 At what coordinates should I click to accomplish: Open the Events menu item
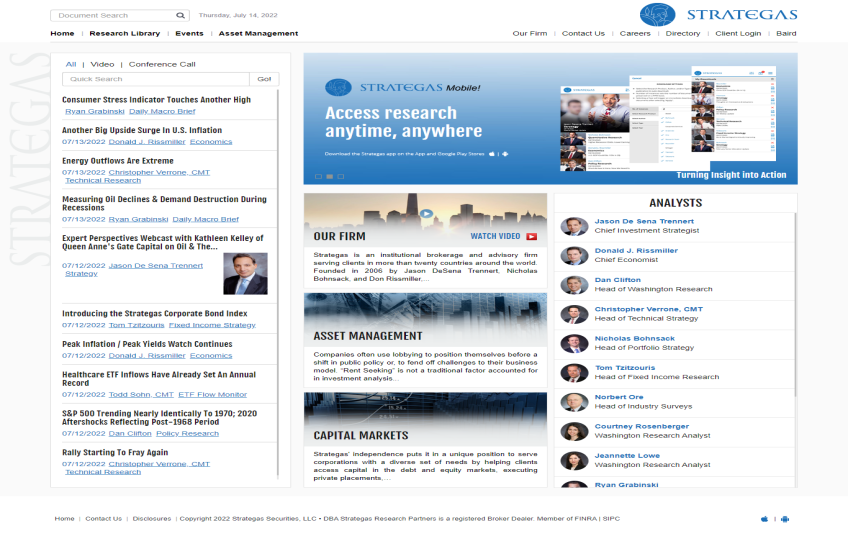(x=189, y=34)
